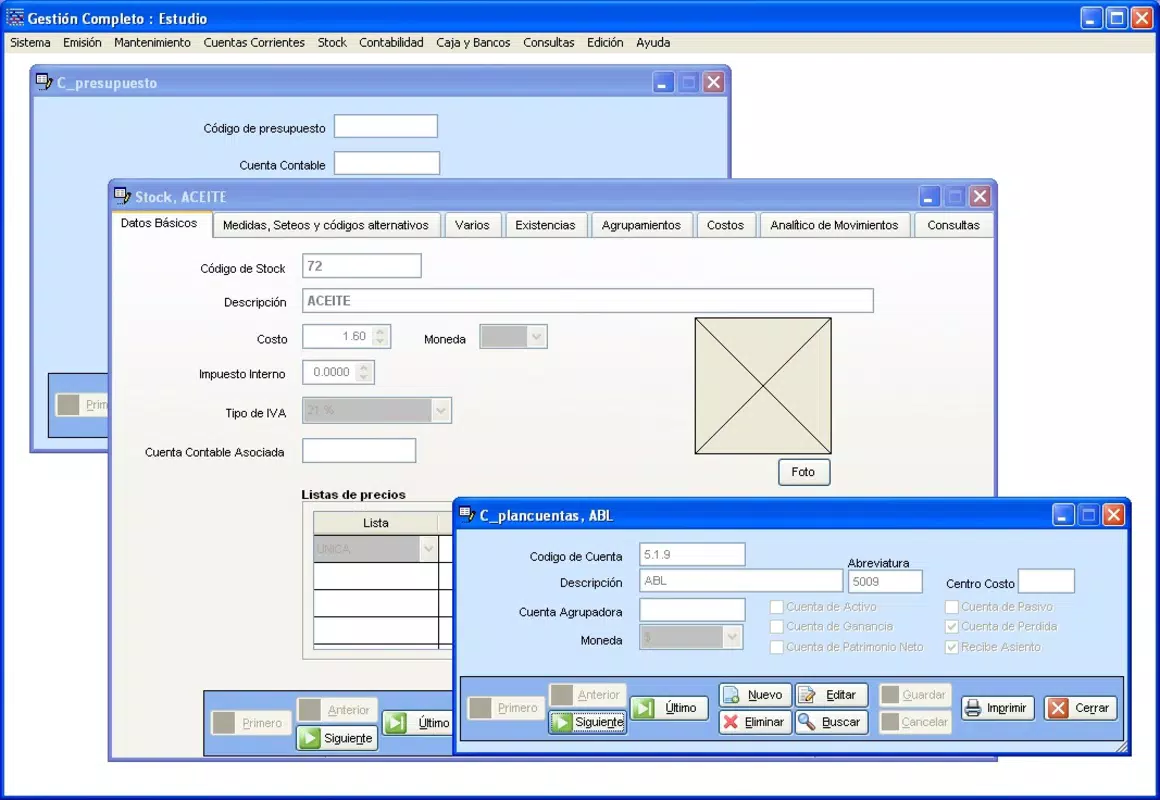This screenshot has height=800, width=1160.
Task: Click the C_presupuesto window form icon
Action: pyautogui.click(x=44, y=81)
